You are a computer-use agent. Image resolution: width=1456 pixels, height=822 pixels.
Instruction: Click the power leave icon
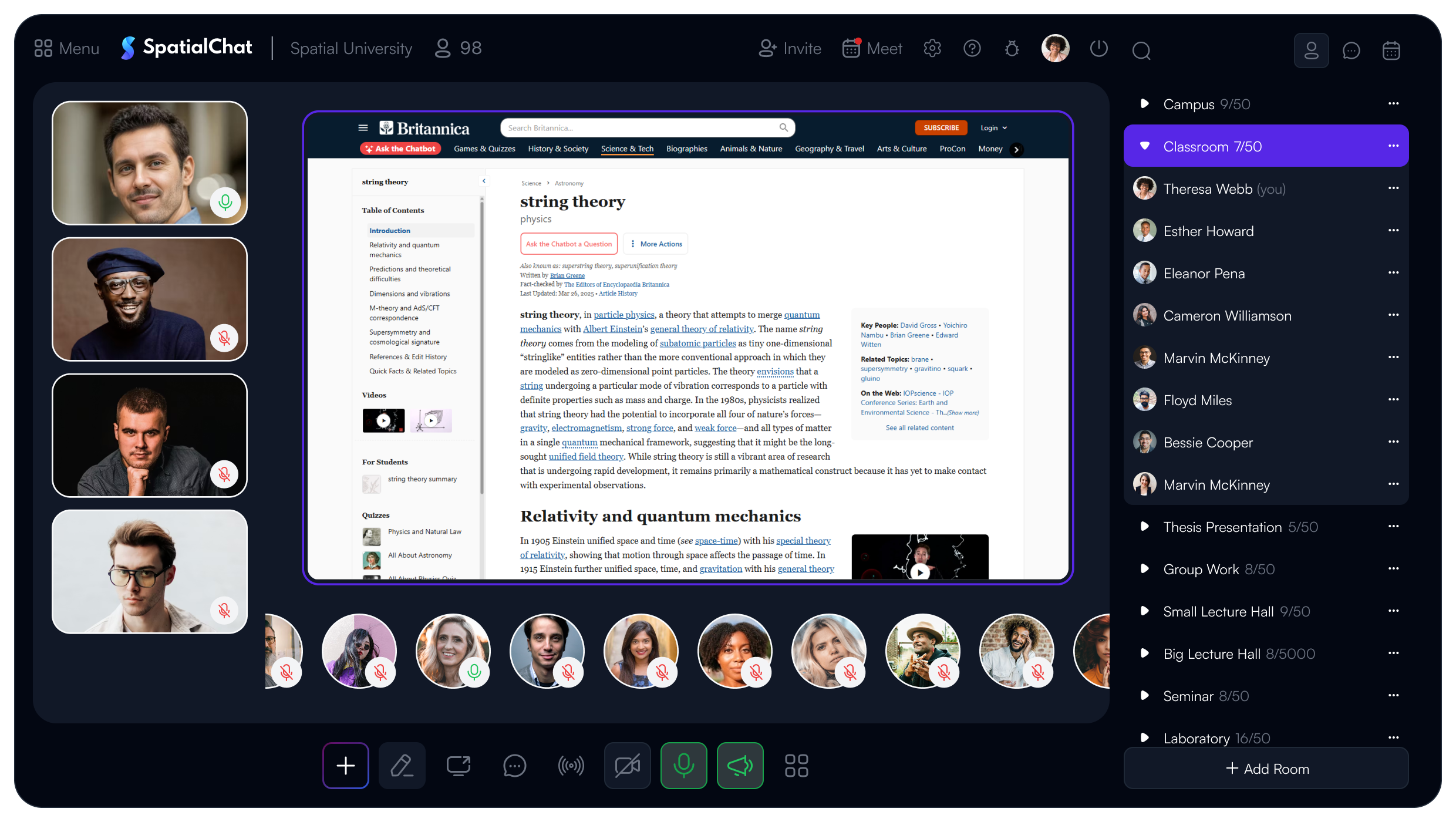coord(1099,48)
